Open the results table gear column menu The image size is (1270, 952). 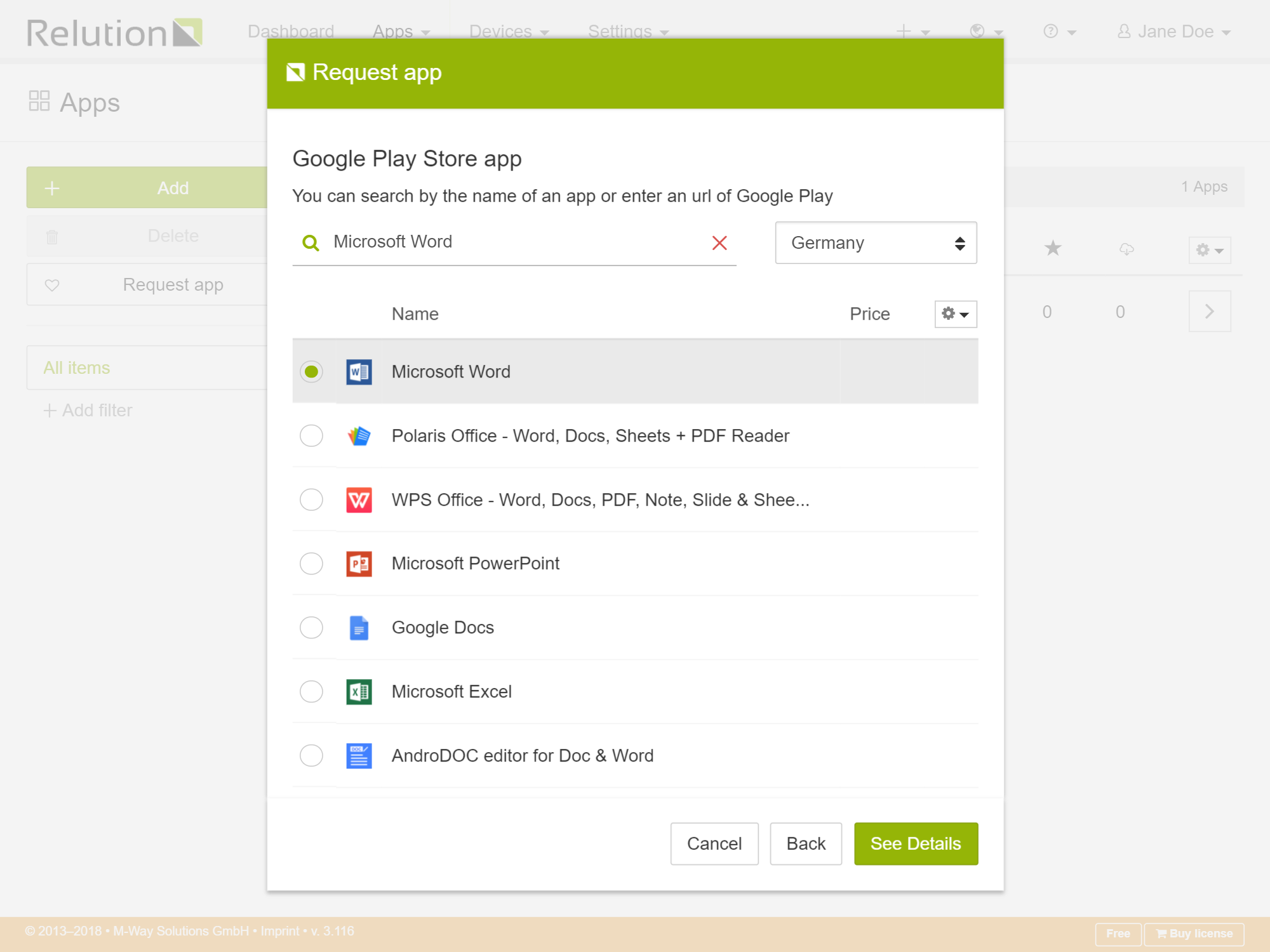(955, 314)
